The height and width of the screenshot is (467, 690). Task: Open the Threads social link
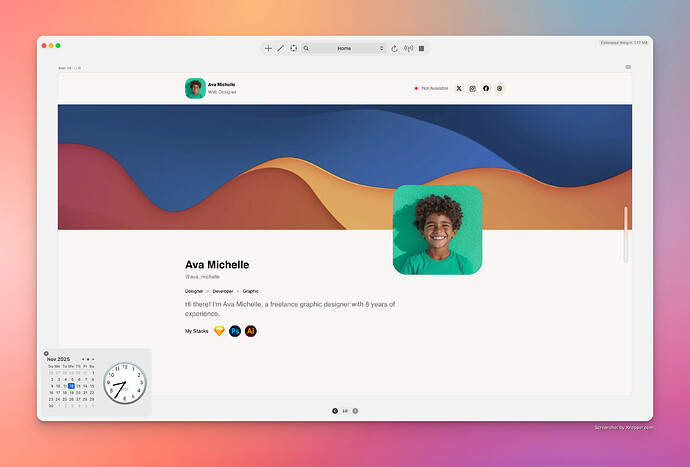click(x=499, y=88)
